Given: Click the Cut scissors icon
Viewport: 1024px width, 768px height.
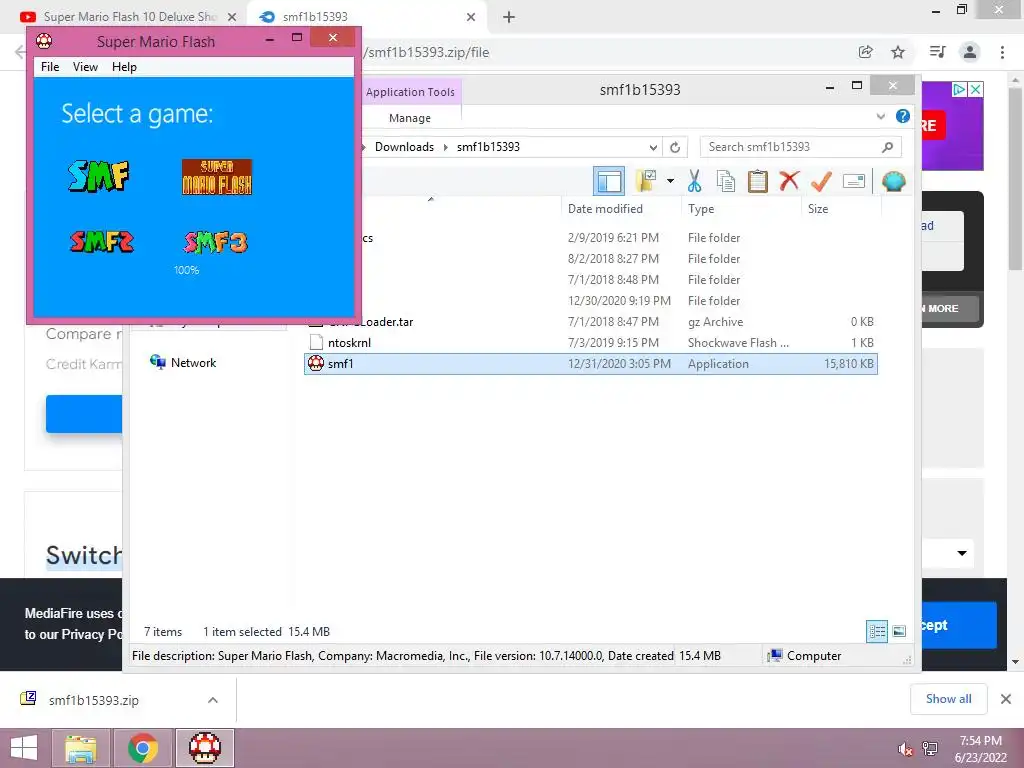Looking at the screenshot, I should (694, 181).
